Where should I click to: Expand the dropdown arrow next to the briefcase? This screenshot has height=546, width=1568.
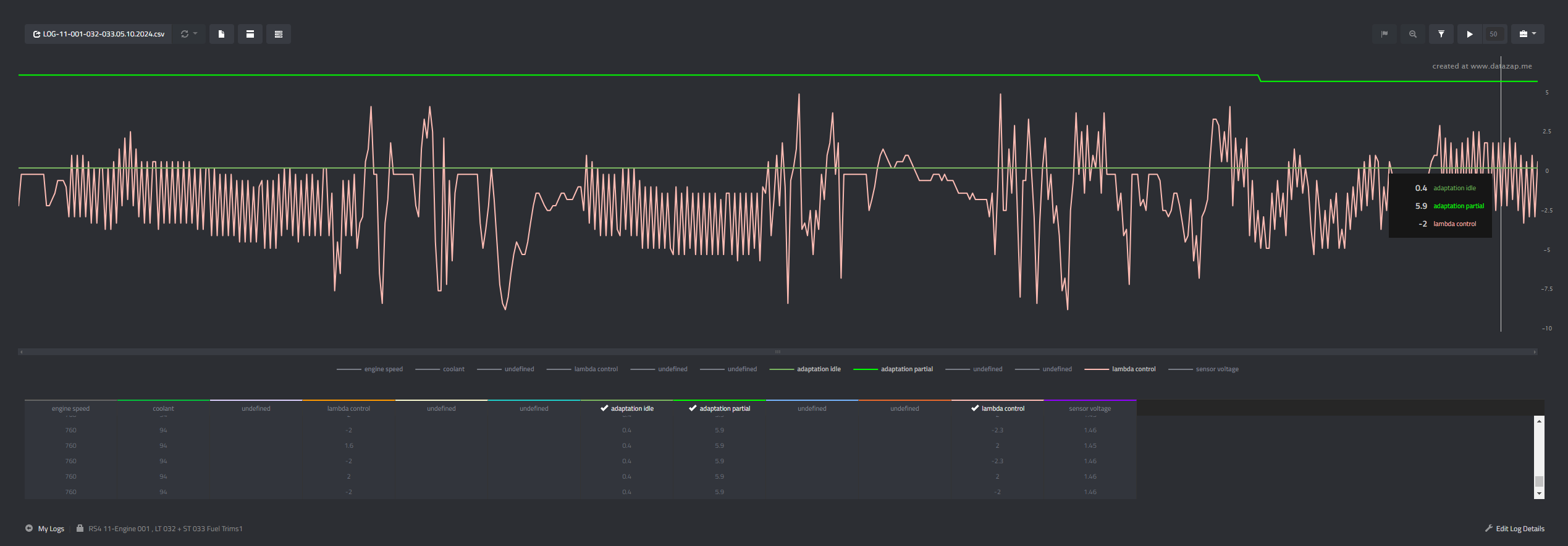click(1534, 34)
